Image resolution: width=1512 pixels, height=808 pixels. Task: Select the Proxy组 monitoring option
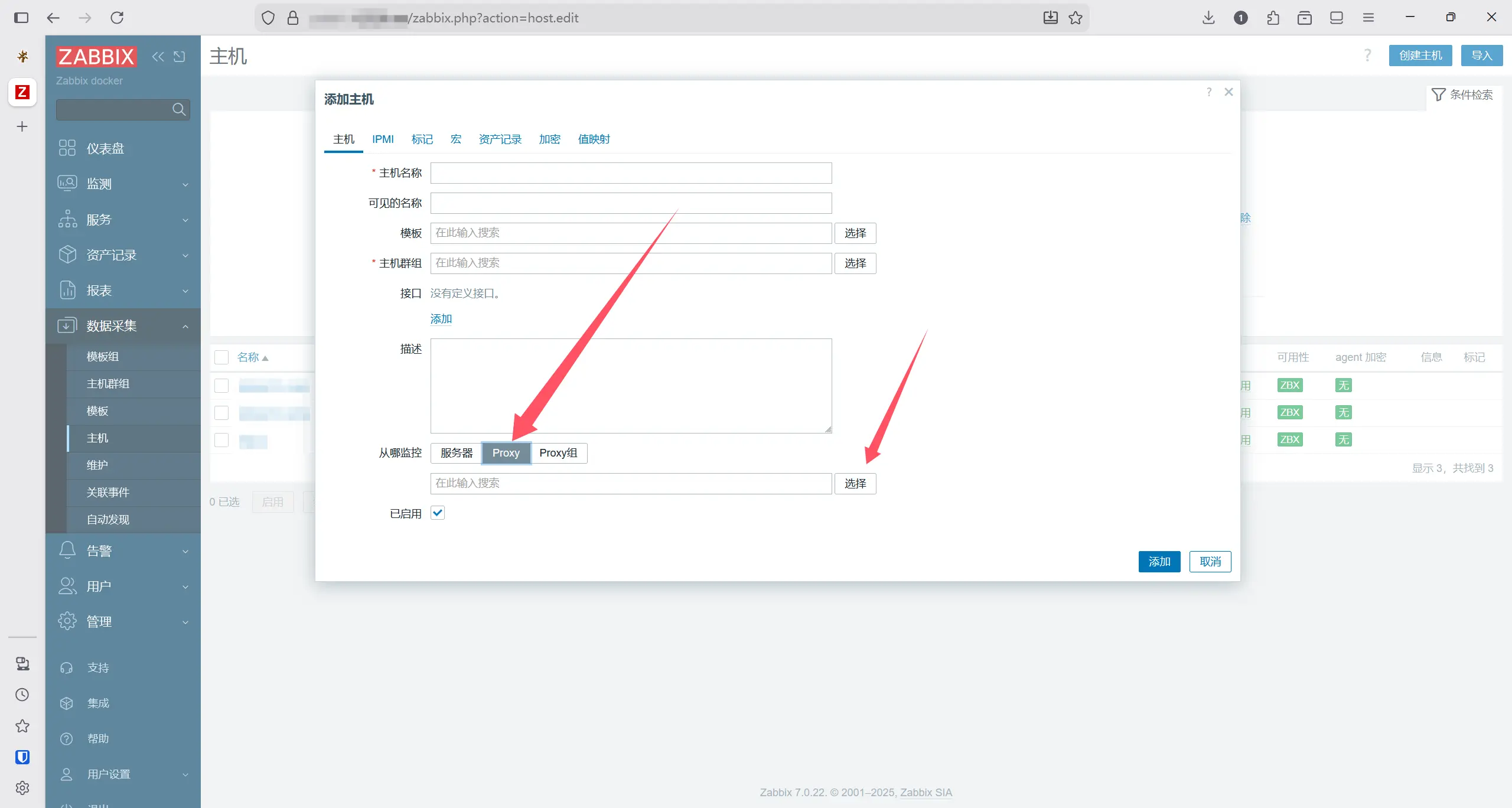(x=558, y=453)
